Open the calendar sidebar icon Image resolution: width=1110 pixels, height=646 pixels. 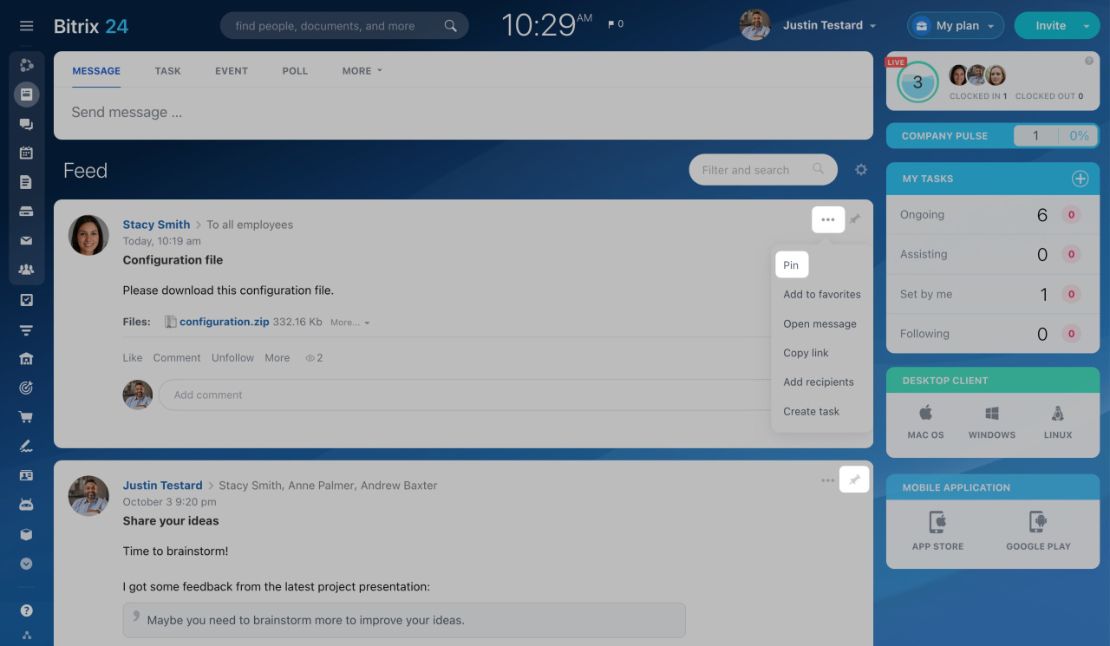(26, 153)
